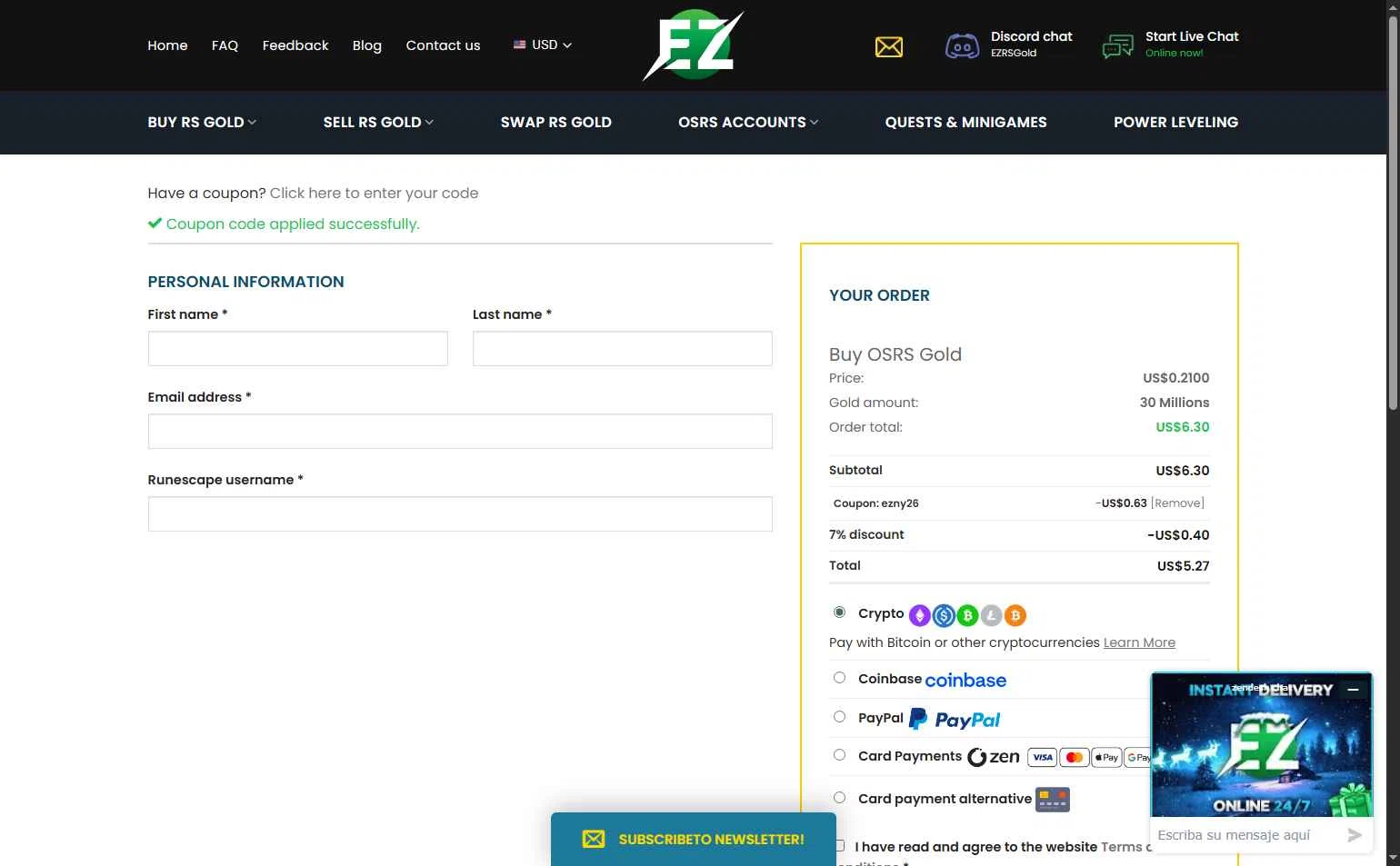Click the newsletter envelope icon
Screen dimensions: 1400x866
coord(594,839)
